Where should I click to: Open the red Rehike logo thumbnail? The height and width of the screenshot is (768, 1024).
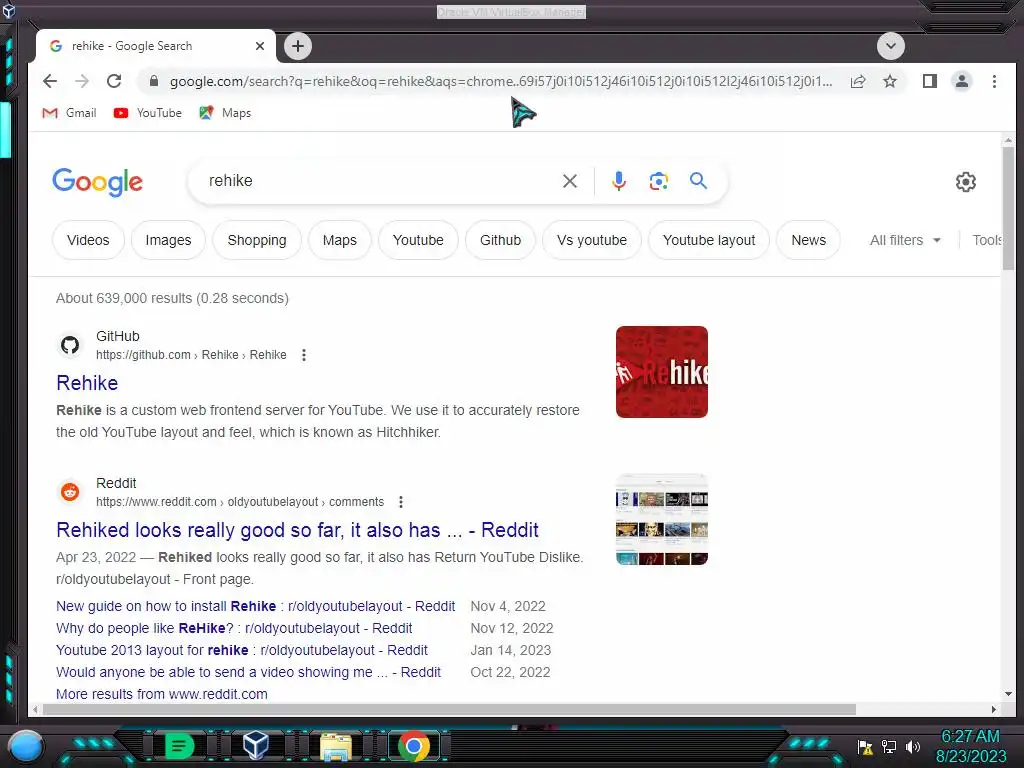tap(662, 372)
